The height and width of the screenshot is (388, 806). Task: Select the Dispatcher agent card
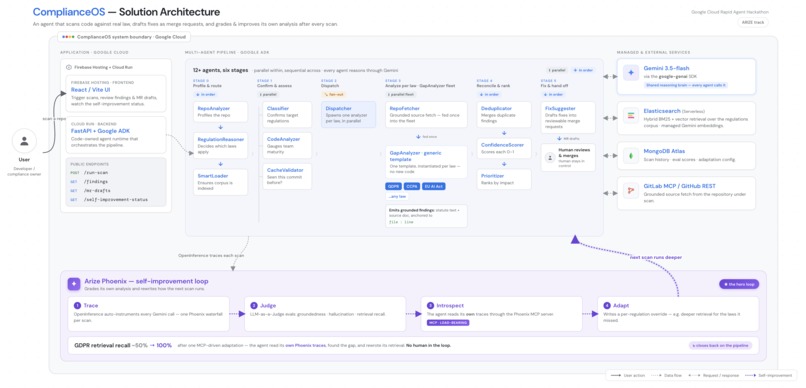click(x=349, y=114)
